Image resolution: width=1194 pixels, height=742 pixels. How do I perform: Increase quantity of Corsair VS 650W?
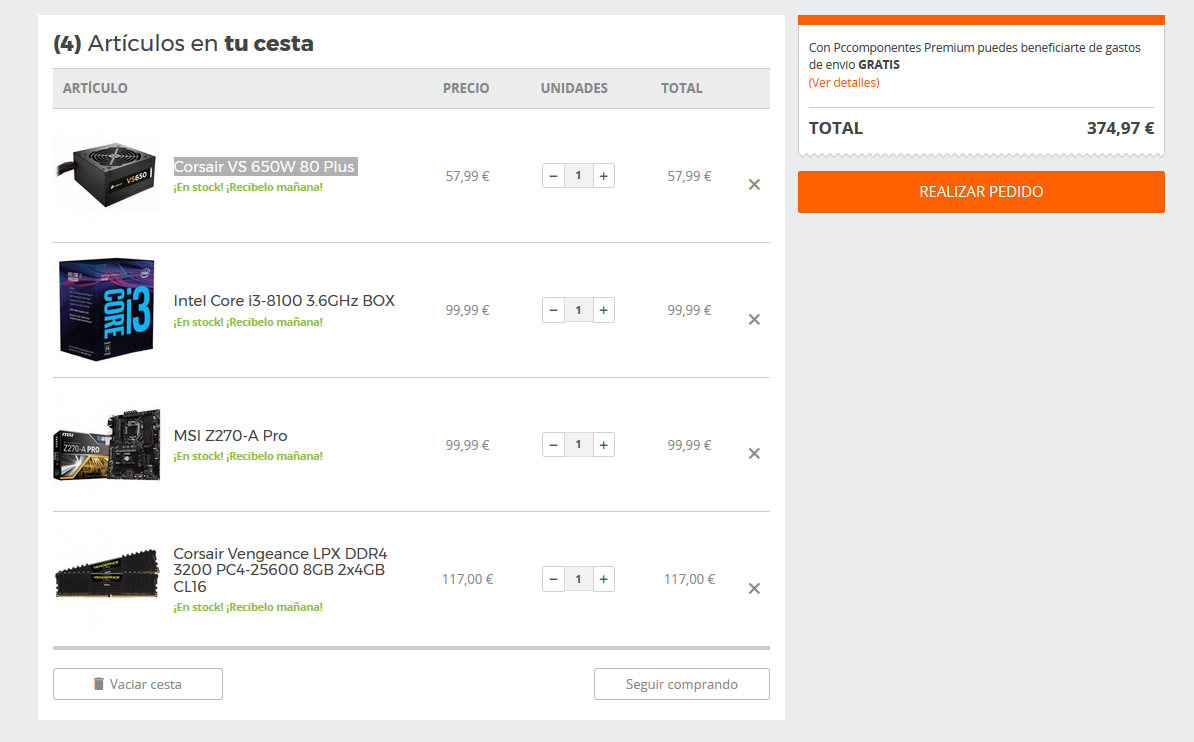[x=603, y=176]
